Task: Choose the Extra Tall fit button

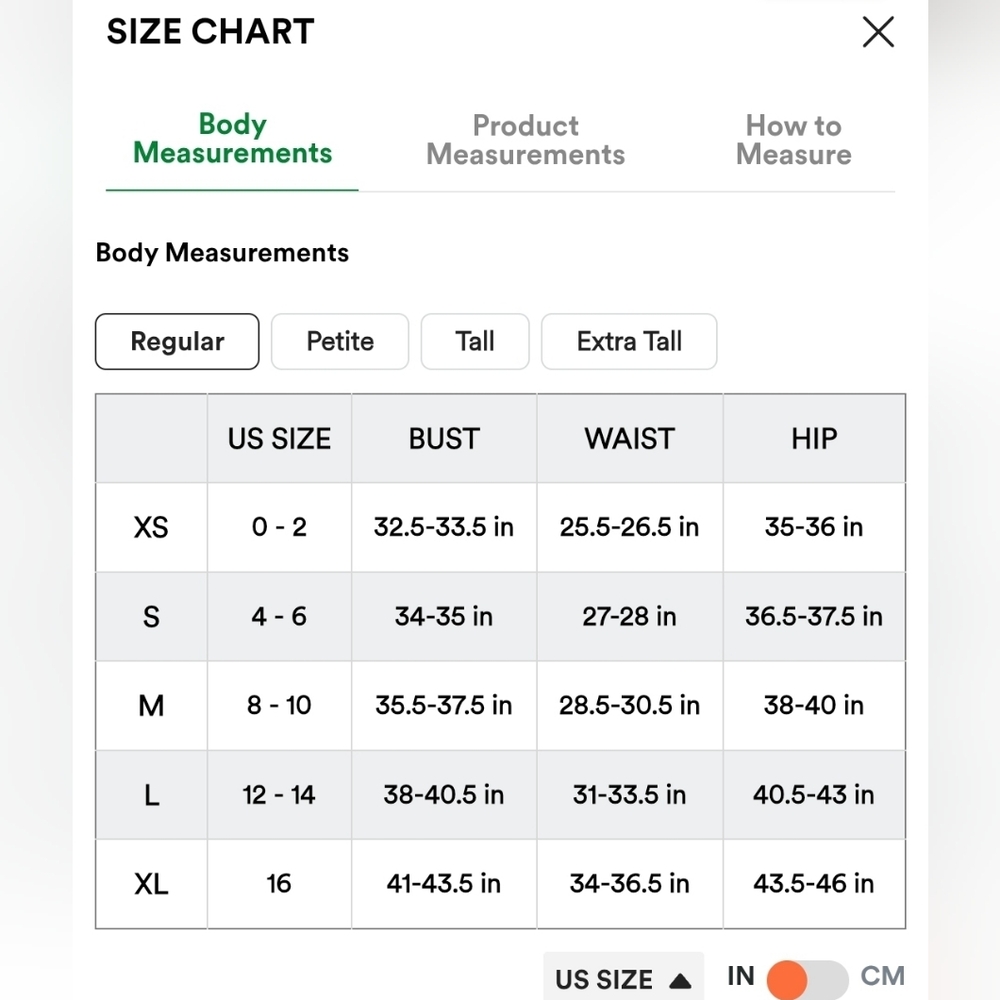Action: pos(629,341)
